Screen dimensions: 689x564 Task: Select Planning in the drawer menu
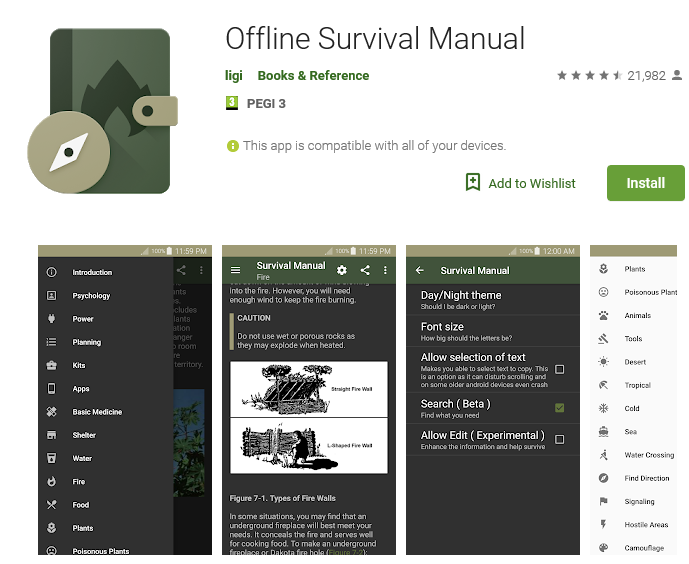tap(87, 342)
